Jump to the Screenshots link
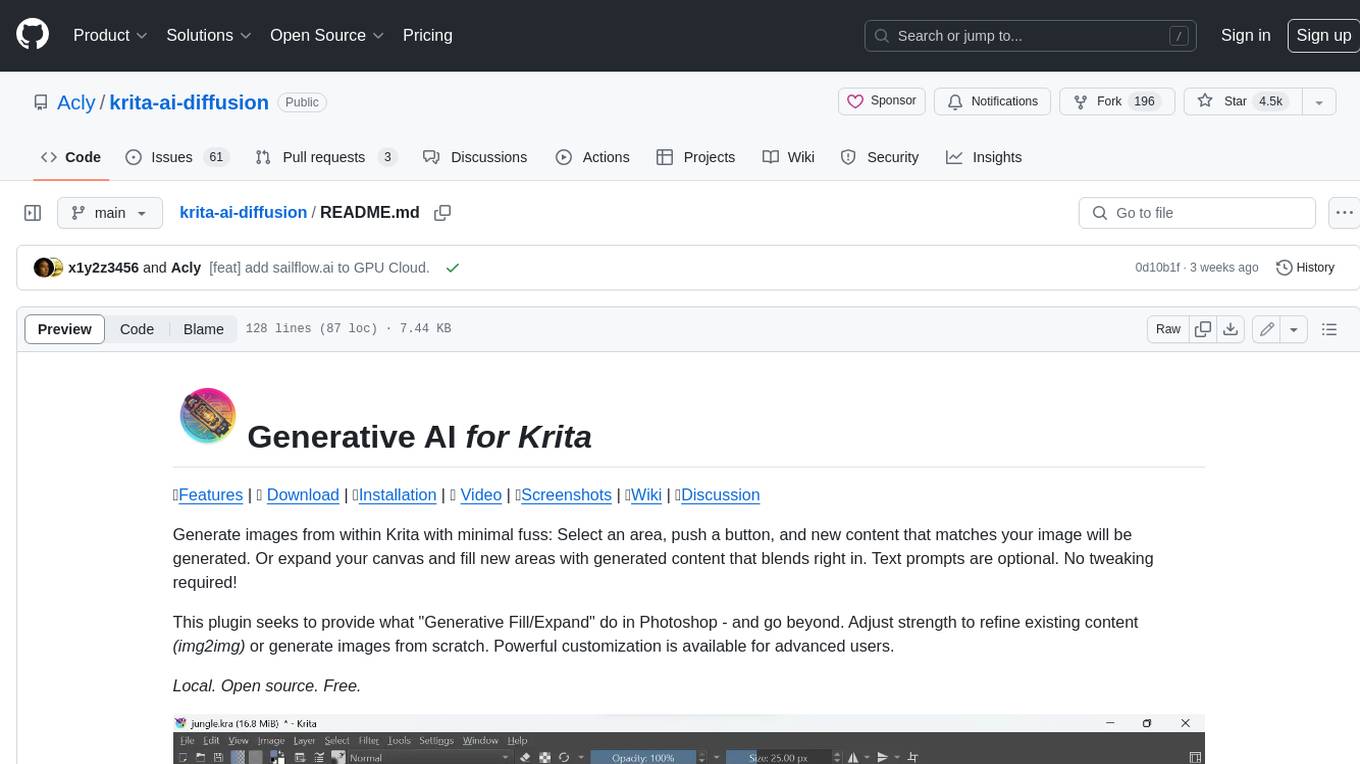 566,495
